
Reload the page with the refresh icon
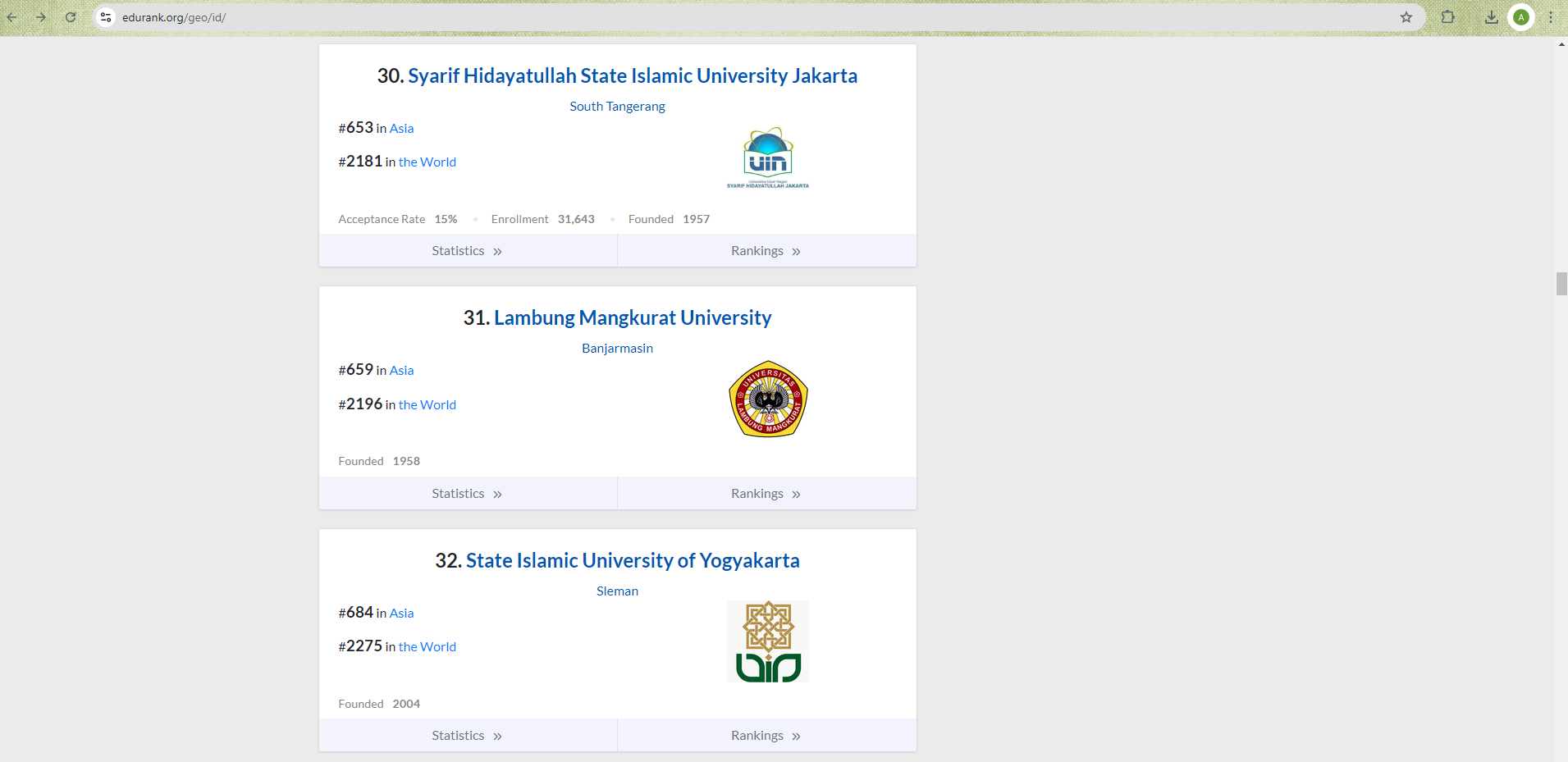[71, 17]
